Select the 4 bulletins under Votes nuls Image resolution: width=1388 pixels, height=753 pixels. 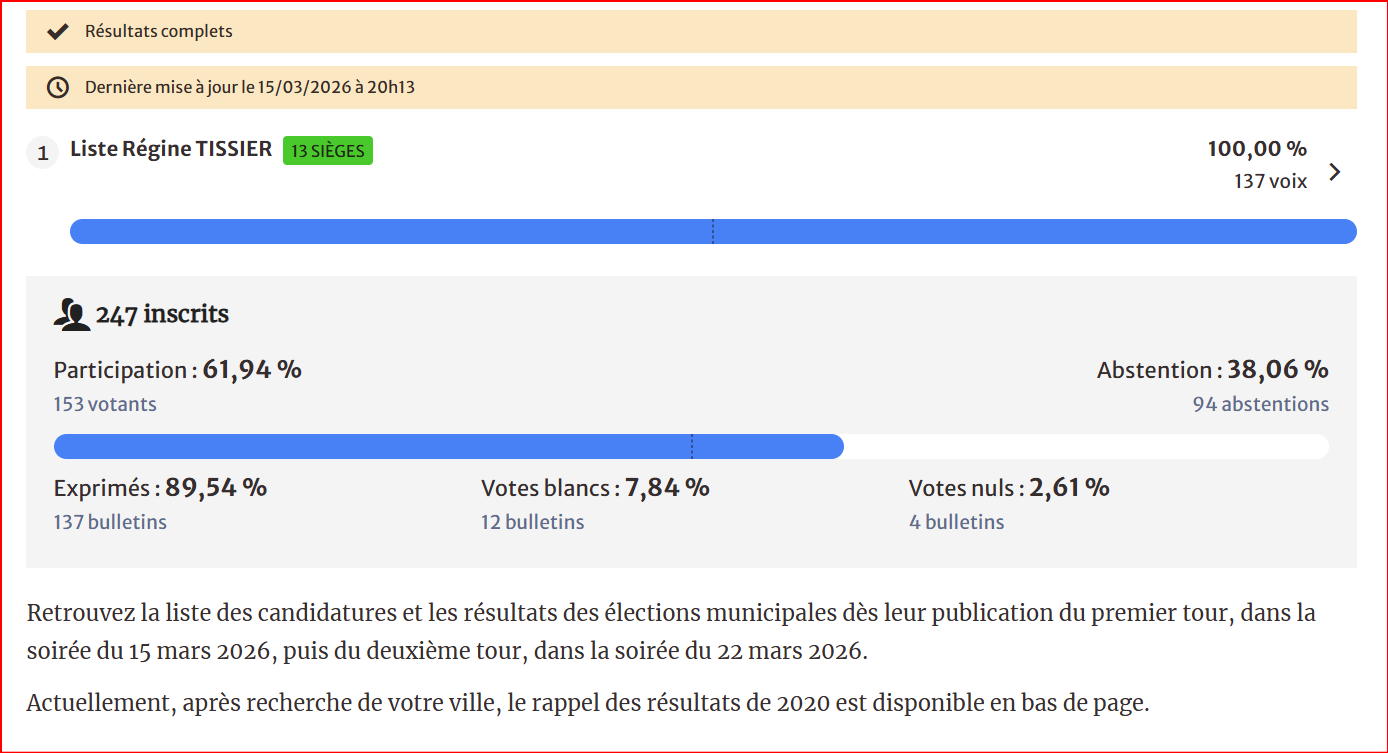click(956, 521)
